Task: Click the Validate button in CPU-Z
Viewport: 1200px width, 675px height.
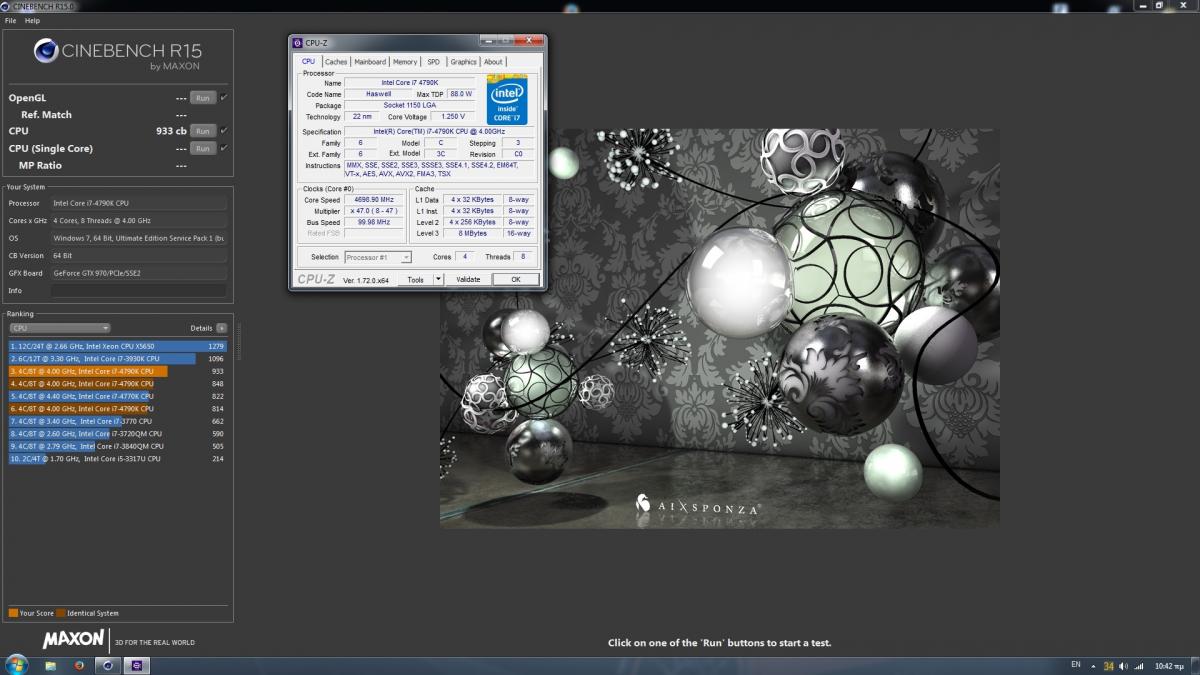Action: point(468,280)
